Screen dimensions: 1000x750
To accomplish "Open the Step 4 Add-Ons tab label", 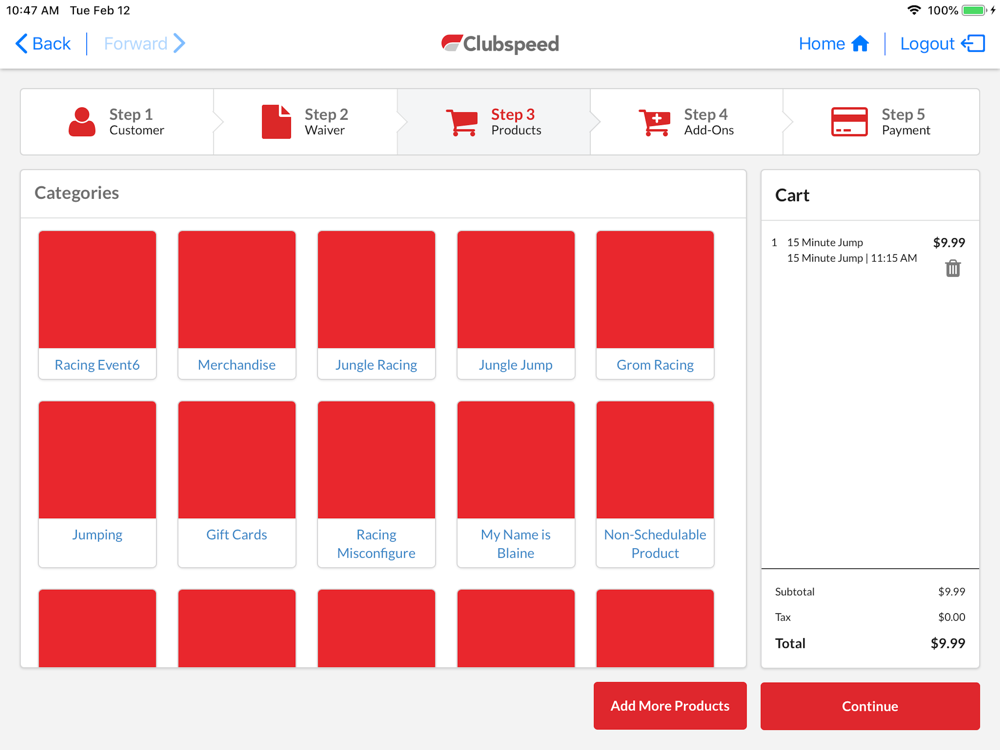I will 709,122.
